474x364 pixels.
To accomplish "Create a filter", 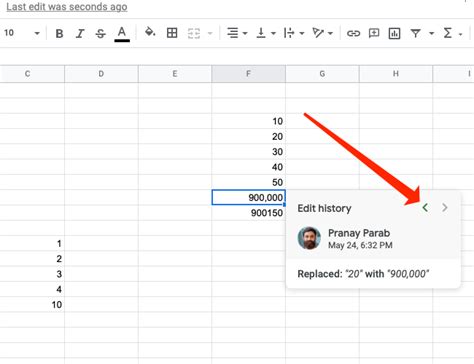I will (x=415, y=33).
